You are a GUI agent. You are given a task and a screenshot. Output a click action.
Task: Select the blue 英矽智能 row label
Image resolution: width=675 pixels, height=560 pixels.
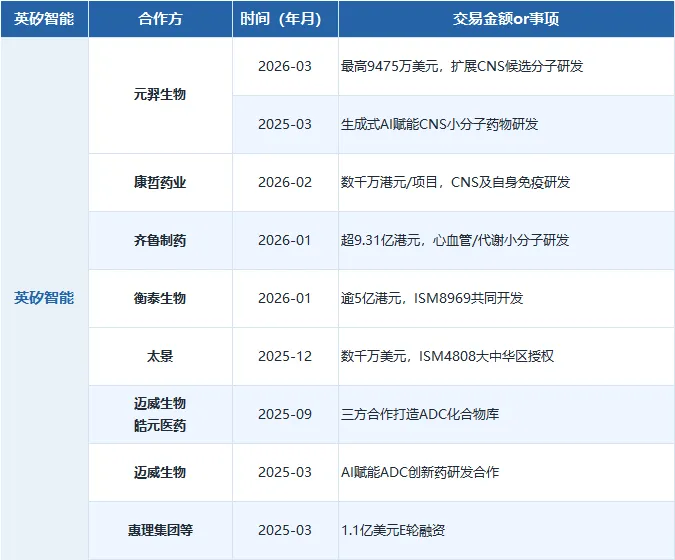[x=44, y=298]
